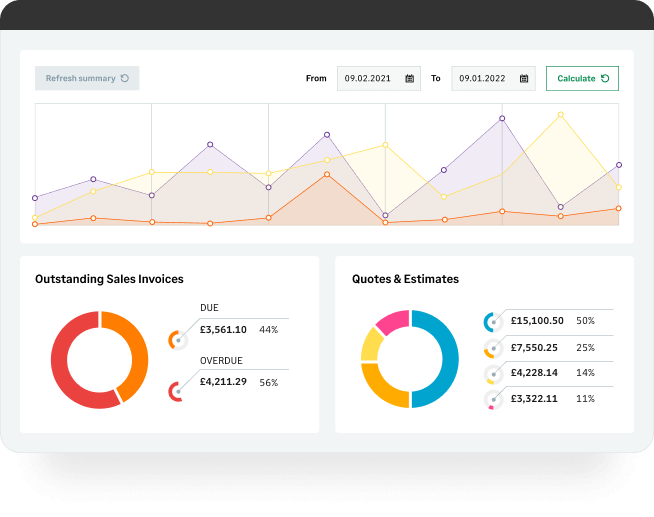Screen dimensions: 654x517
Task: Open the To date field 09.01.2022
Action: click(x=485, y=78)
